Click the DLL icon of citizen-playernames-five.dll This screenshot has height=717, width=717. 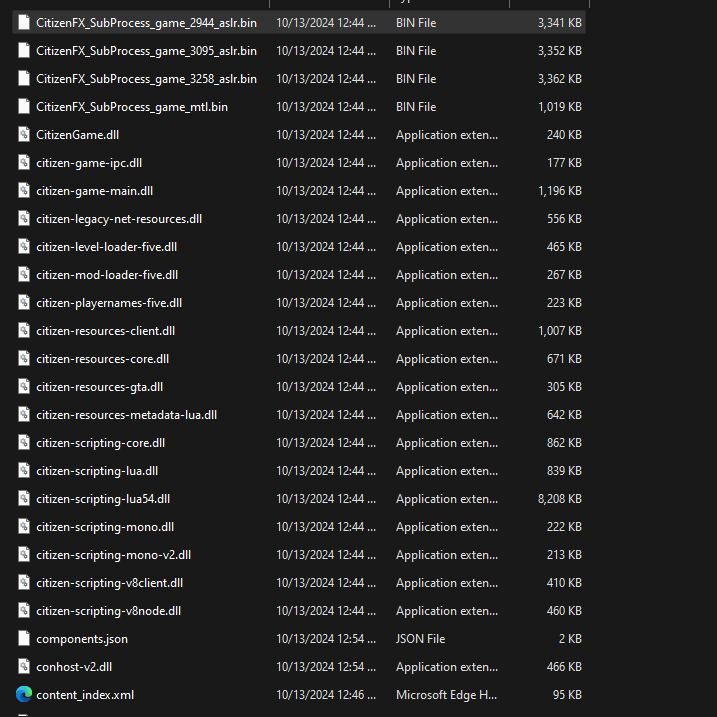pyautogui.click(x=24, y=302)
